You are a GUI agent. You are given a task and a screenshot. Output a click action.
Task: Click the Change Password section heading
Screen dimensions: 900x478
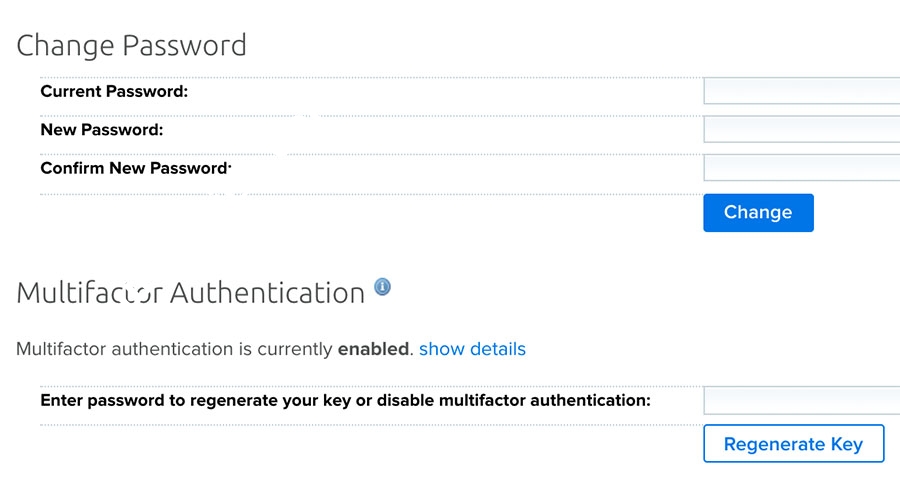pyautogui.click(x=131, y=45)
